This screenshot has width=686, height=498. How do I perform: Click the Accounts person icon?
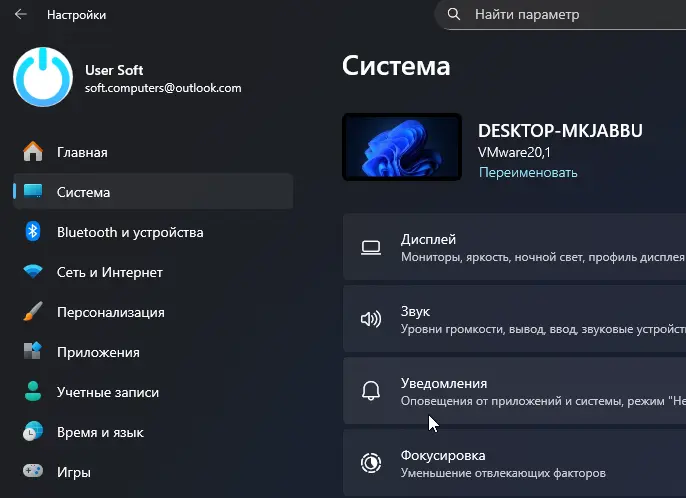[x=33, y=392]
